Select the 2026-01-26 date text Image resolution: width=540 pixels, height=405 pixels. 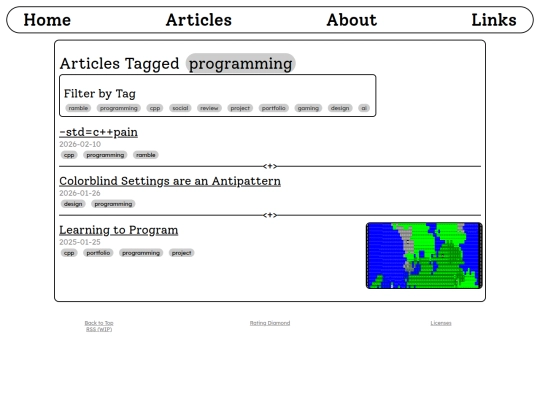80,193
